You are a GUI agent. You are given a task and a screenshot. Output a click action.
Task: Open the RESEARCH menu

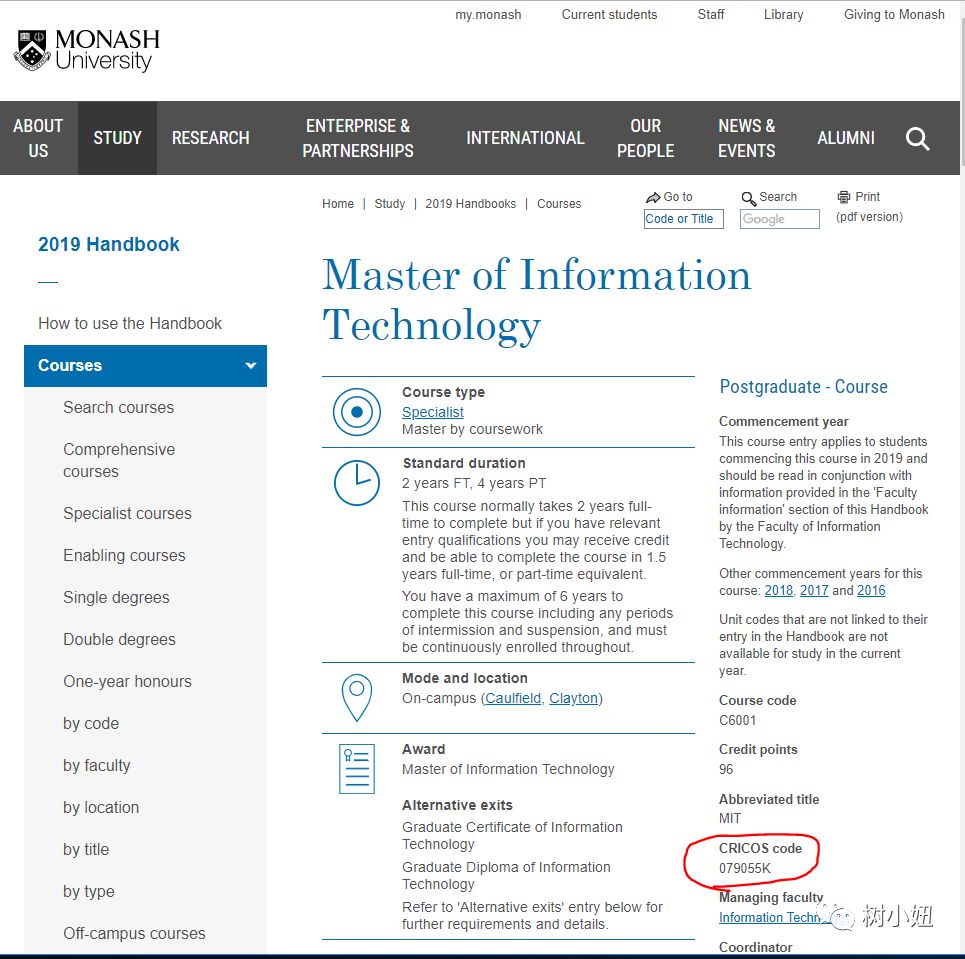point(210,138)
